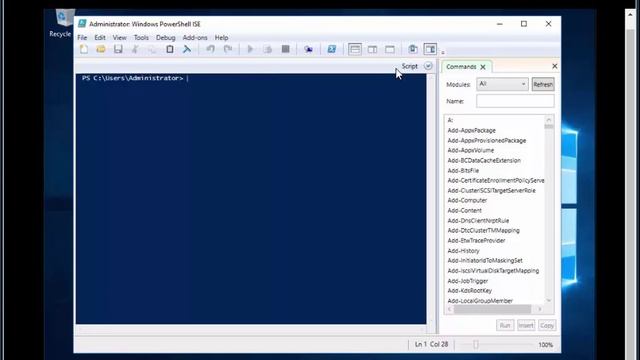
Task: Click the PowerShell ISE title bar app icon
Action: click(x=82, y=24)
